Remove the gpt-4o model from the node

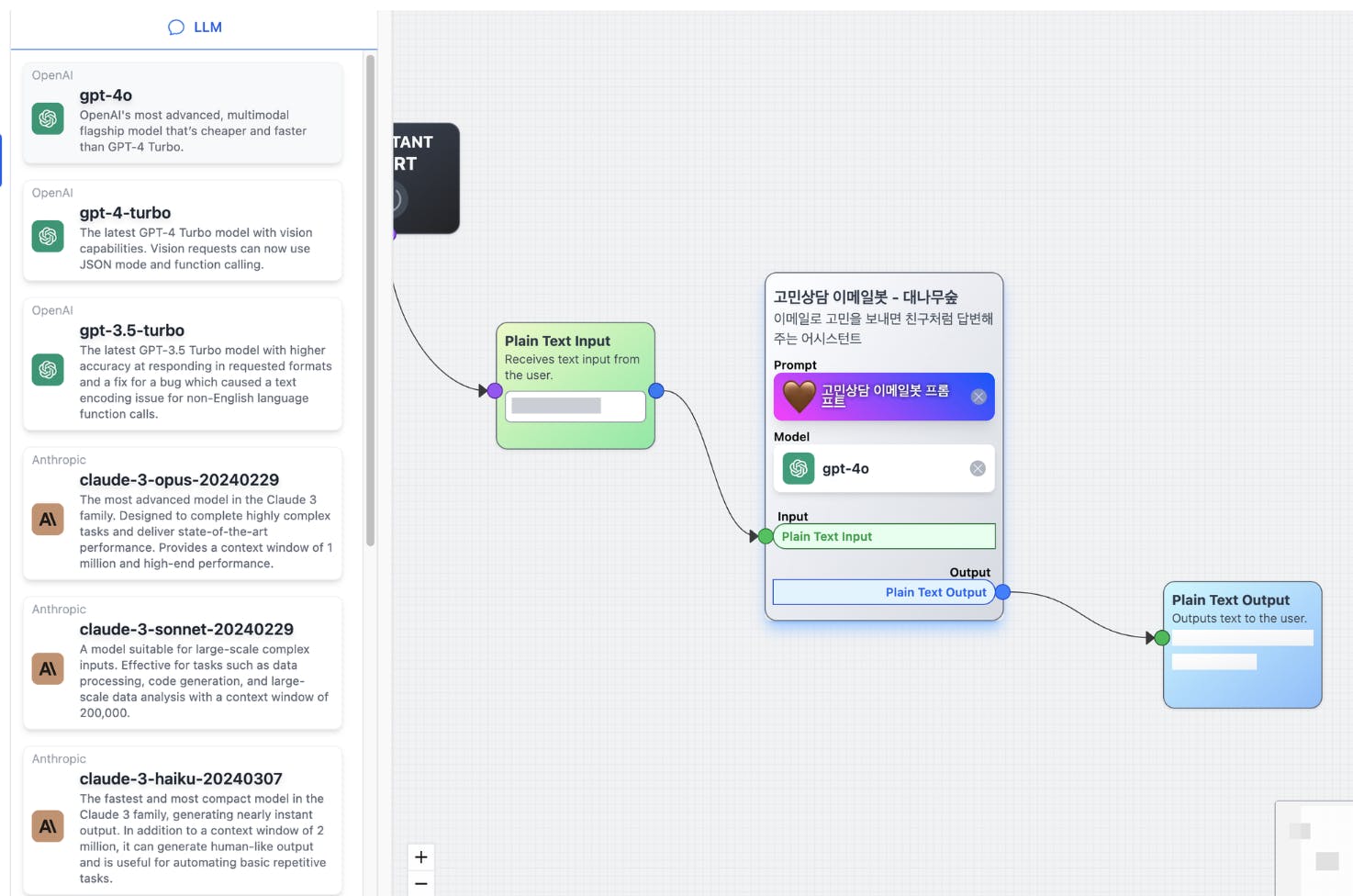[978, 468]
